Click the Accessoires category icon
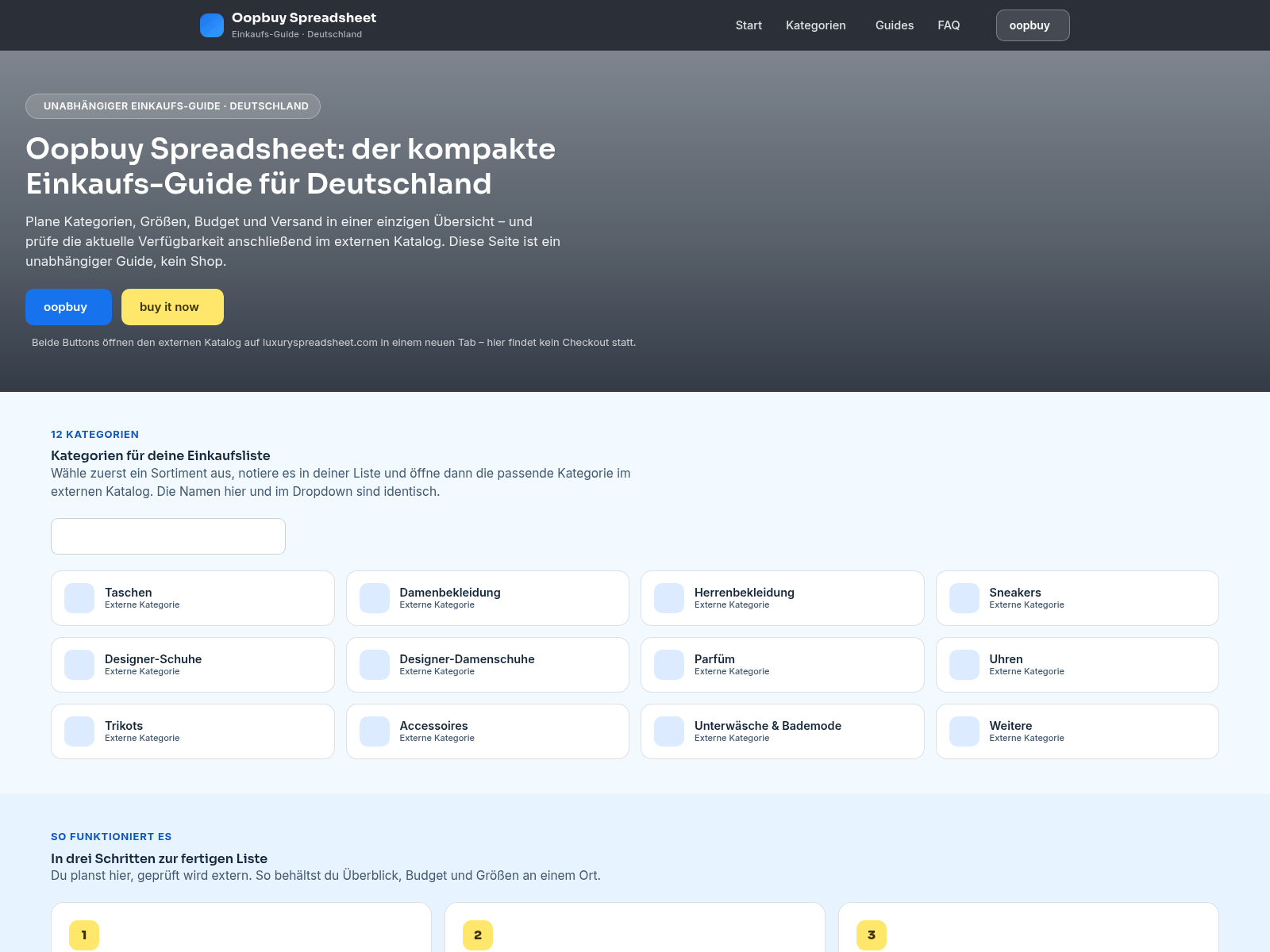The image size is (1270, 952). (375, 731)
